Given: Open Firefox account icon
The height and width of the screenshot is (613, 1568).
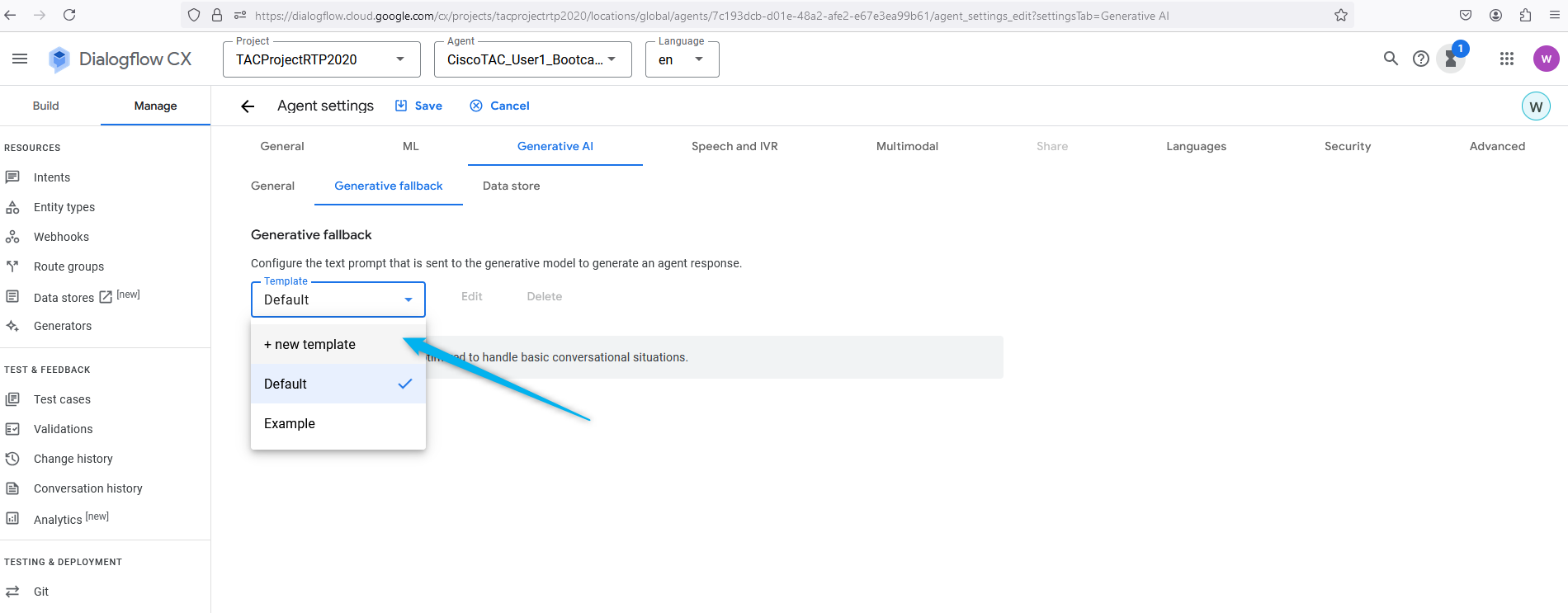Looking at the screenshot, I should pyautogui.click(x=1495, y=15).
